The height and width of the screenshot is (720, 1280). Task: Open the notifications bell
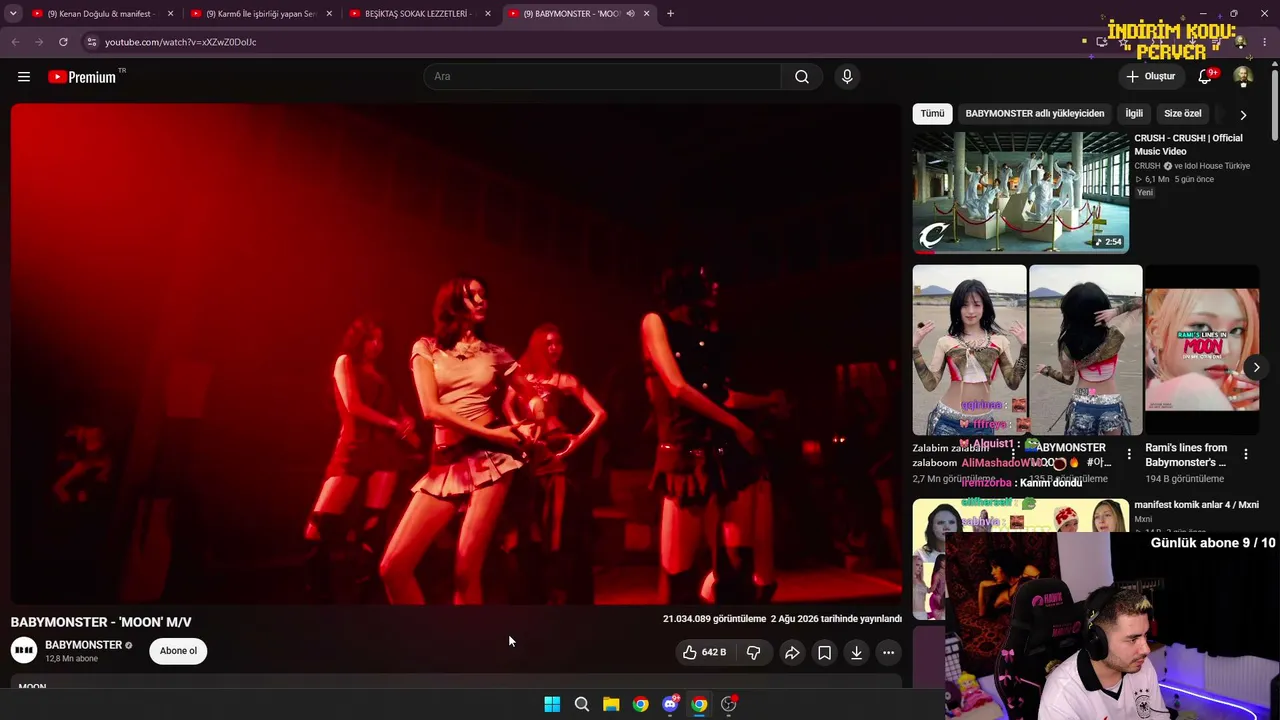click(1205, 77)
